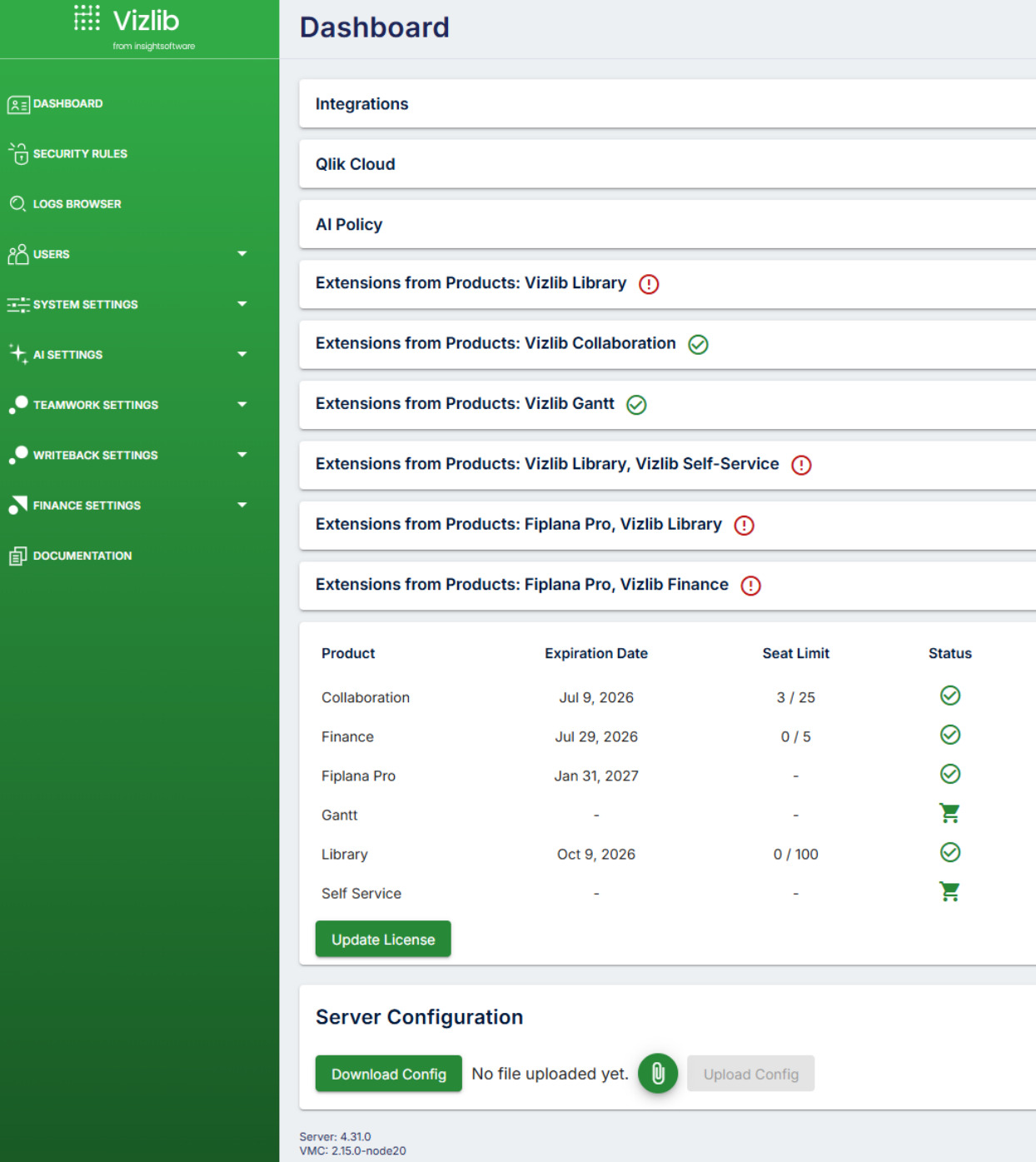Expand the Teamwork Settings menu arrow
Image resolution: width=1036 pixels, height=1162 pixels.
pos(242,405)
